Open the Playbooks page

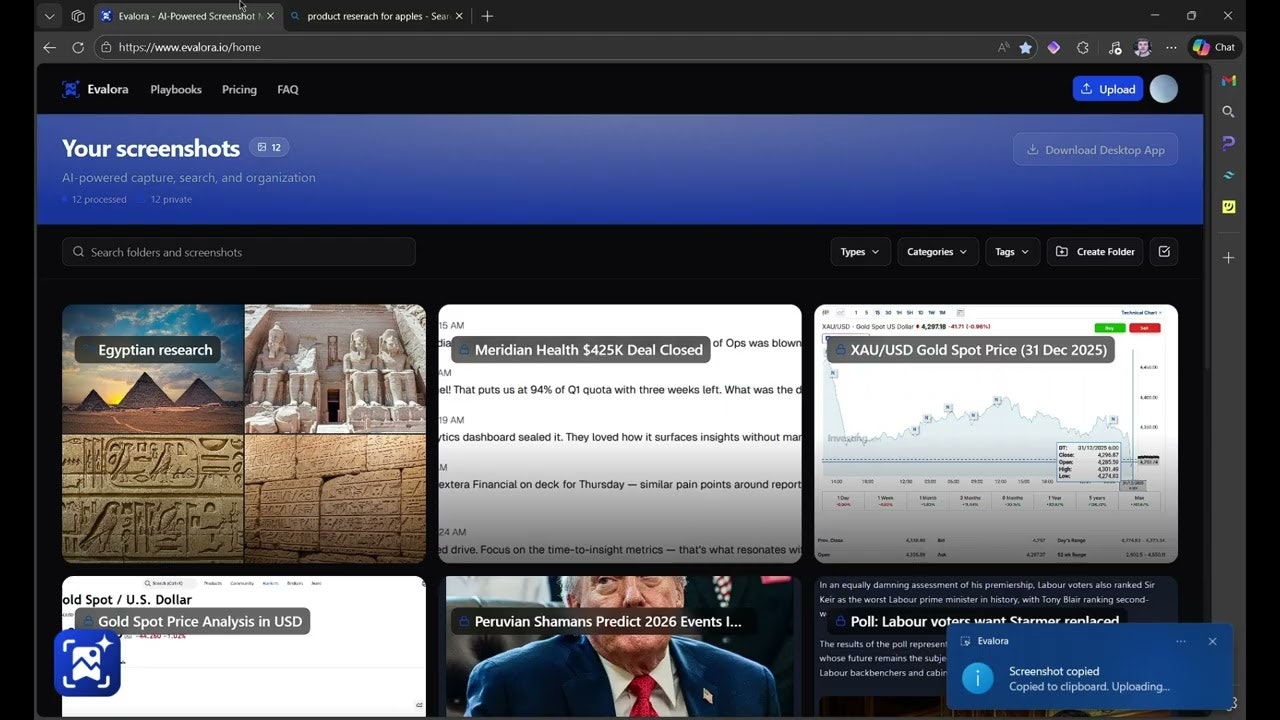click(x=176, y=89)
